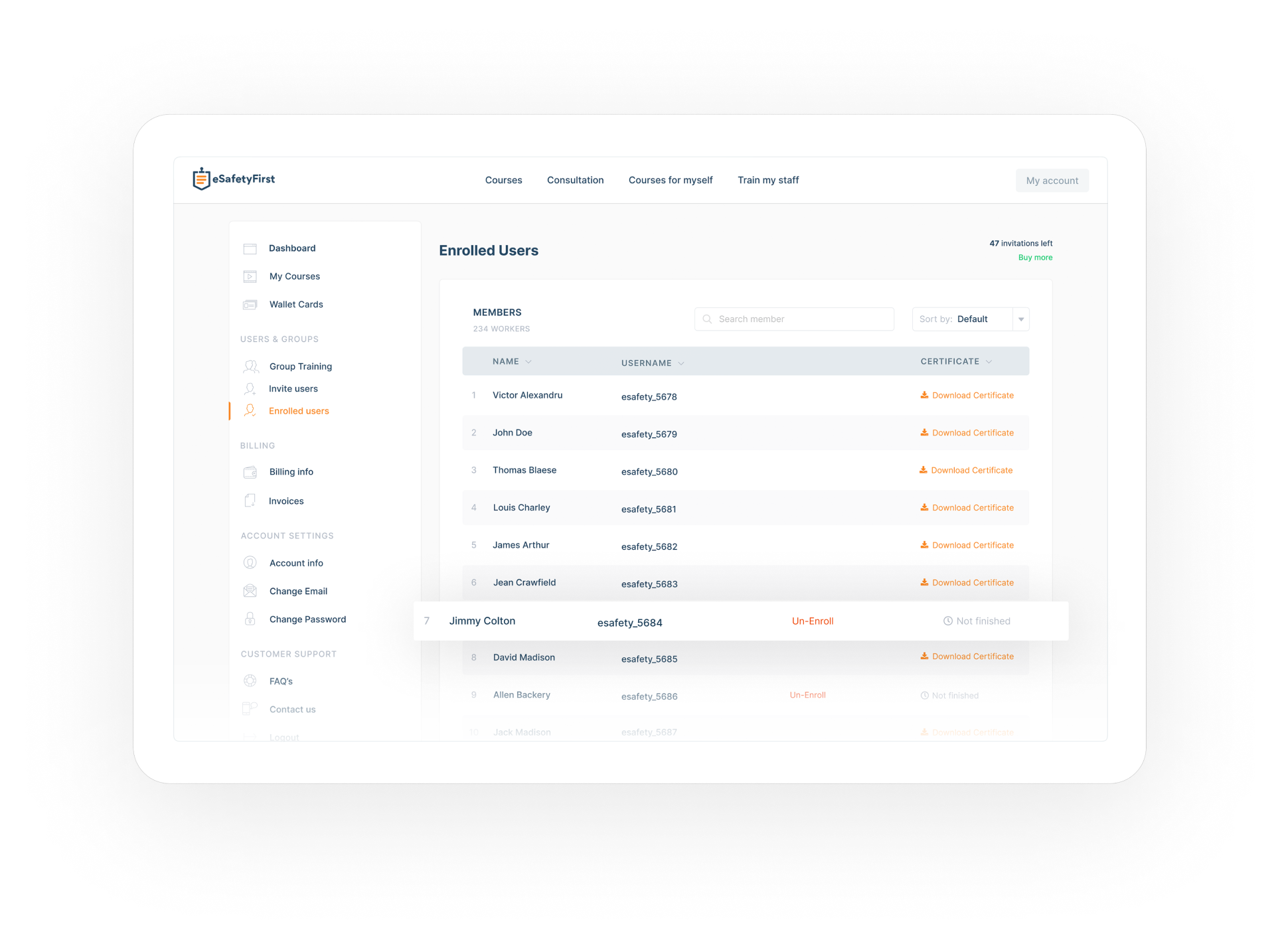Image resolution: width=1280 pixels, height=952 pixels.
Task: Open Invite users sidebar label
Action: click(293, 389)
